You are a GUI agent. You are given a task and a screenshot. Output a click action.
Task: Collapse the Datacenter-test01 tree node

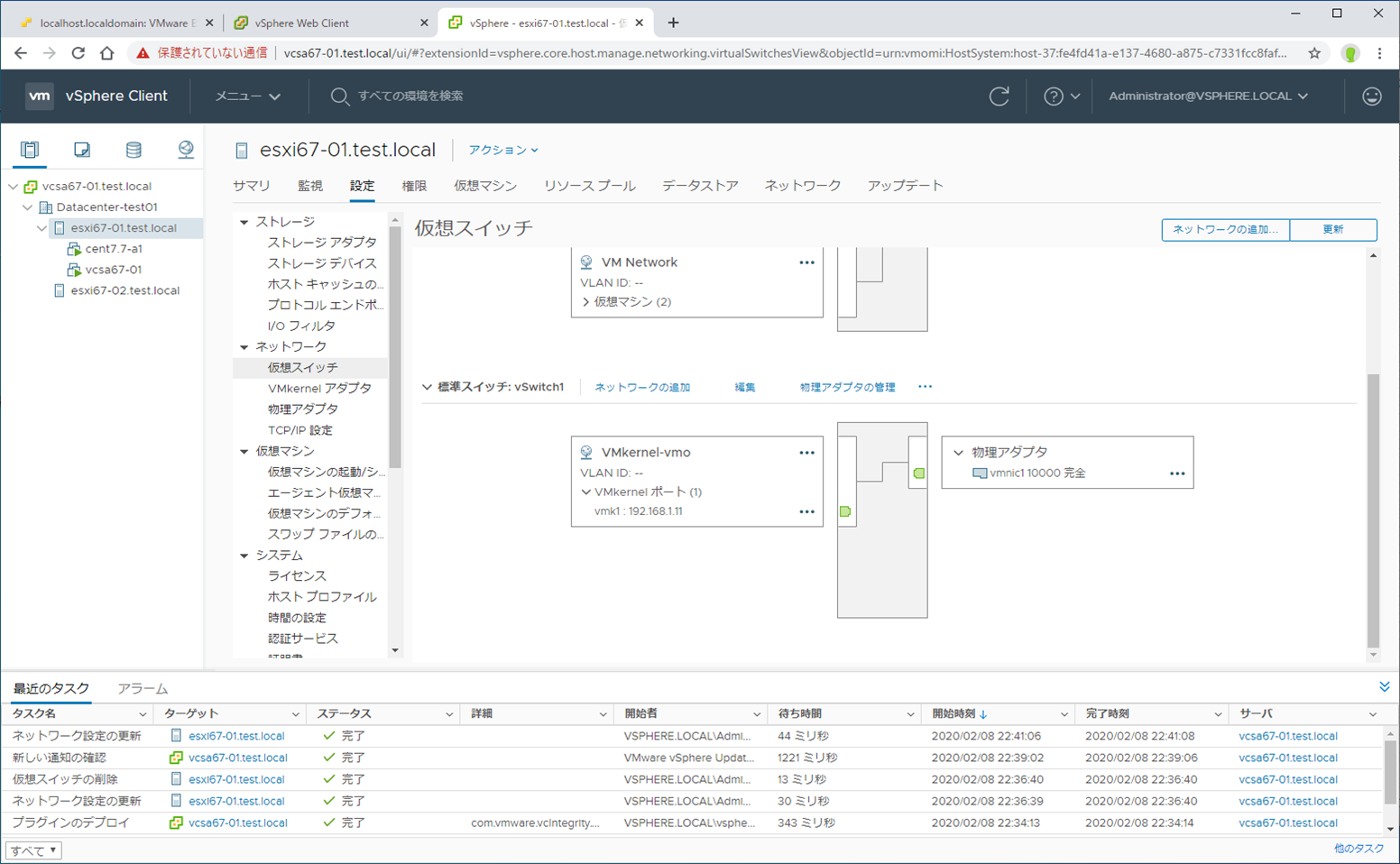point(28,207)
